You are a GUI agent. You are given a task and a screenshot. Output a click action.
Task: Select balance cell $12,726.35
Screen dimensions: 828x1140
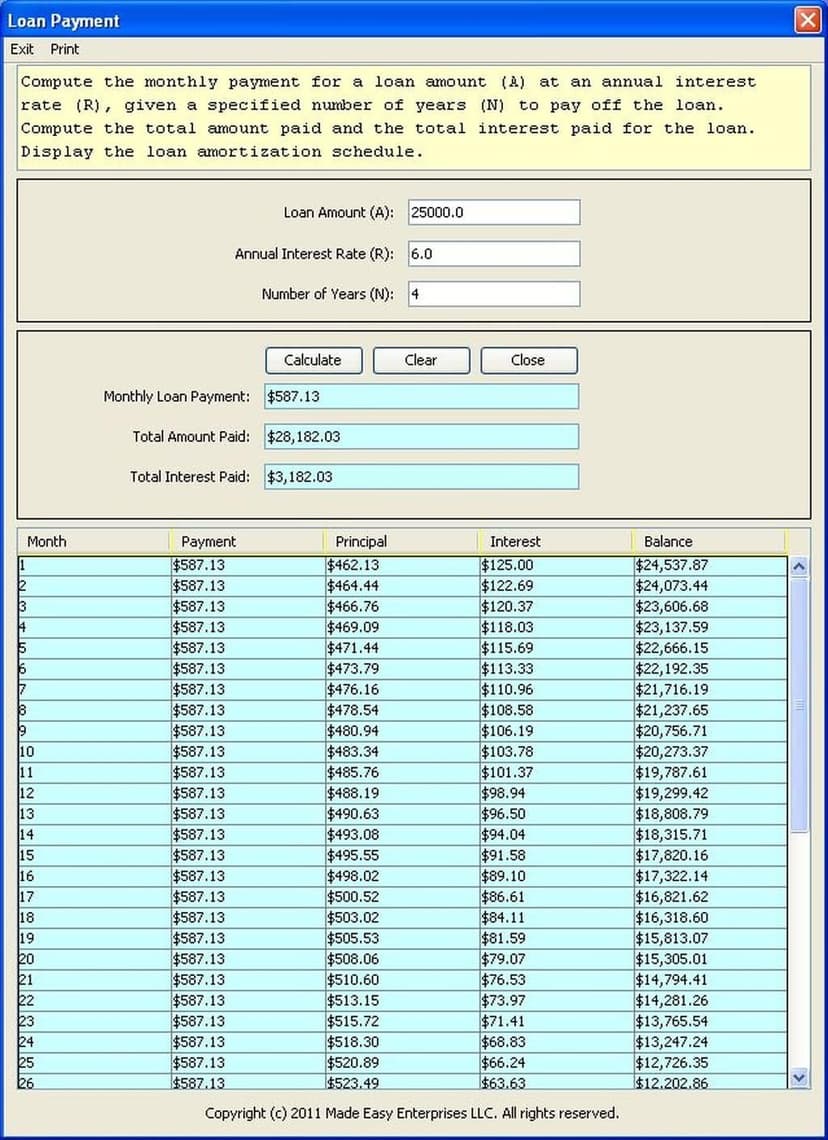tap(710, 1062)
